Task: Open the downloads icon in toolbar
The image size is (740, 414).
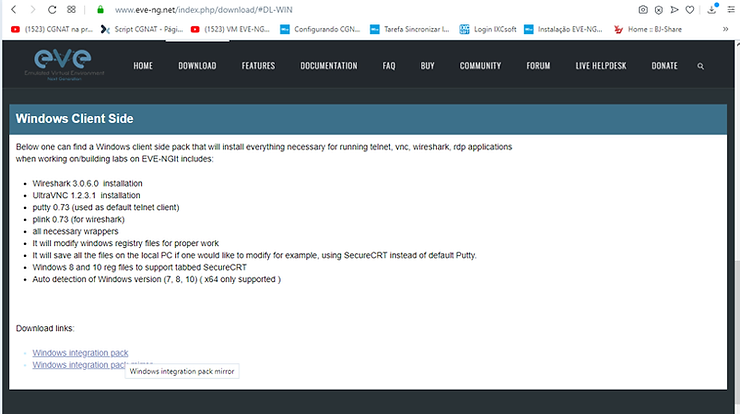Action: [x=712, y=9]
